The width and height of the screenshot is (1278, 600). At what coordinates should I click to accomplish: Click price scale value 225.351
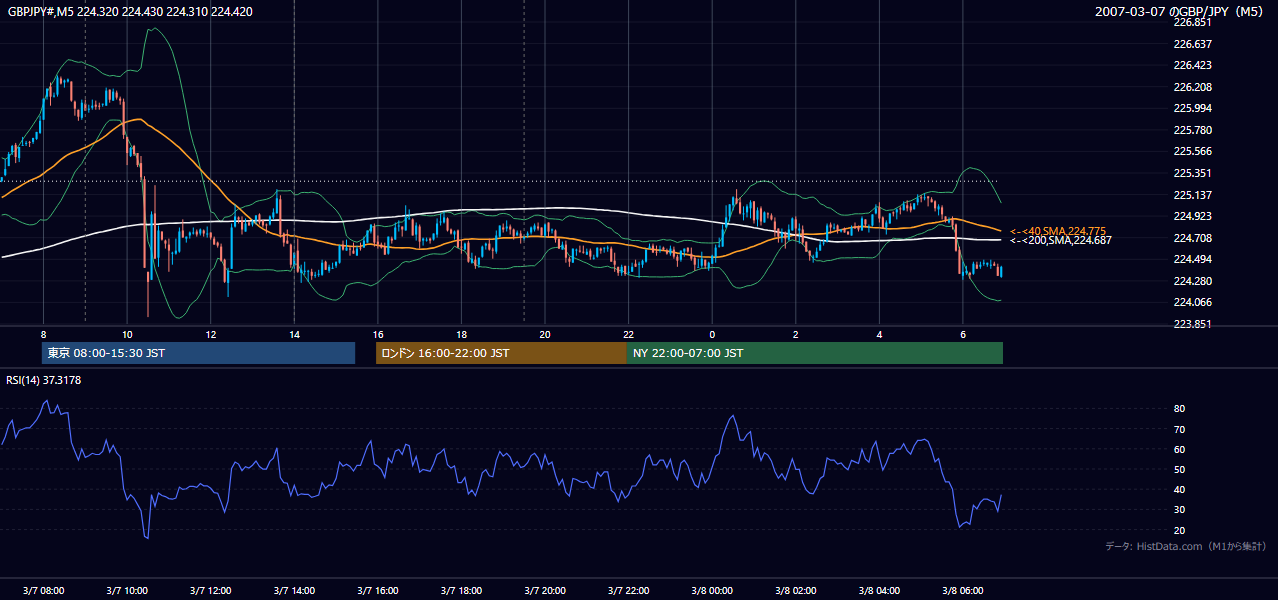pyautogui.click(x=1192, y=173)
